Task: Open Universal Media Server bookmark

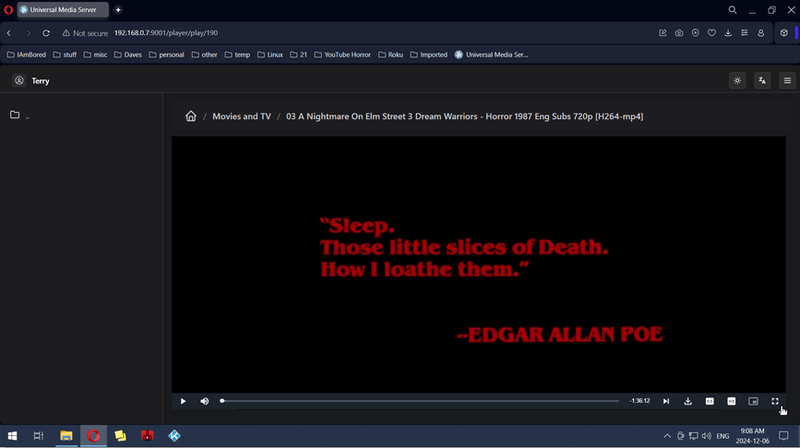Action: click(x=491, y=55)
